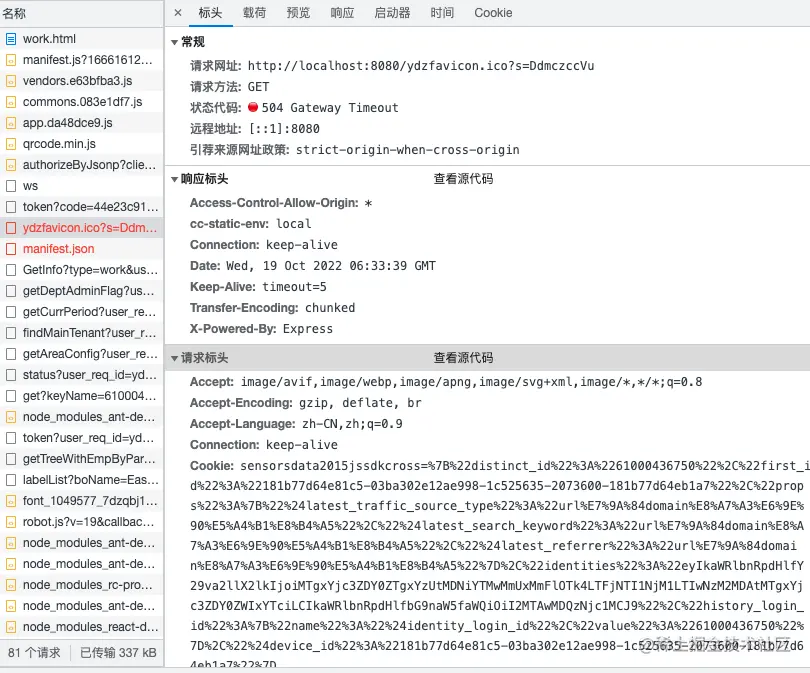Click the red icon beside ydzfavicon.ico
810x673 pixels.
(11, 228)
